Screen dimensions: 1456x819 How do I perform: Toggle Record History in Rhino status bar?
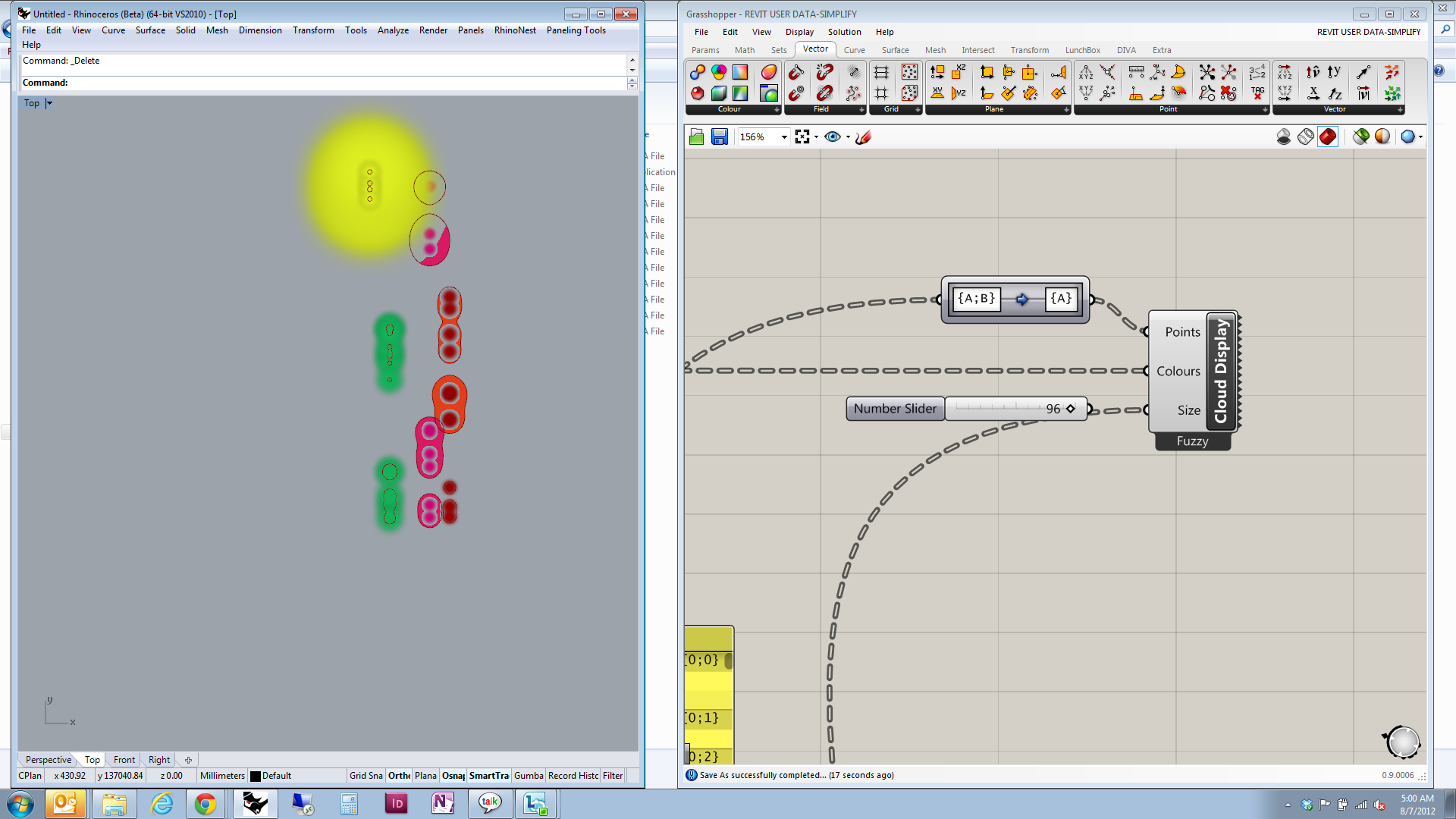pos(573,776)
